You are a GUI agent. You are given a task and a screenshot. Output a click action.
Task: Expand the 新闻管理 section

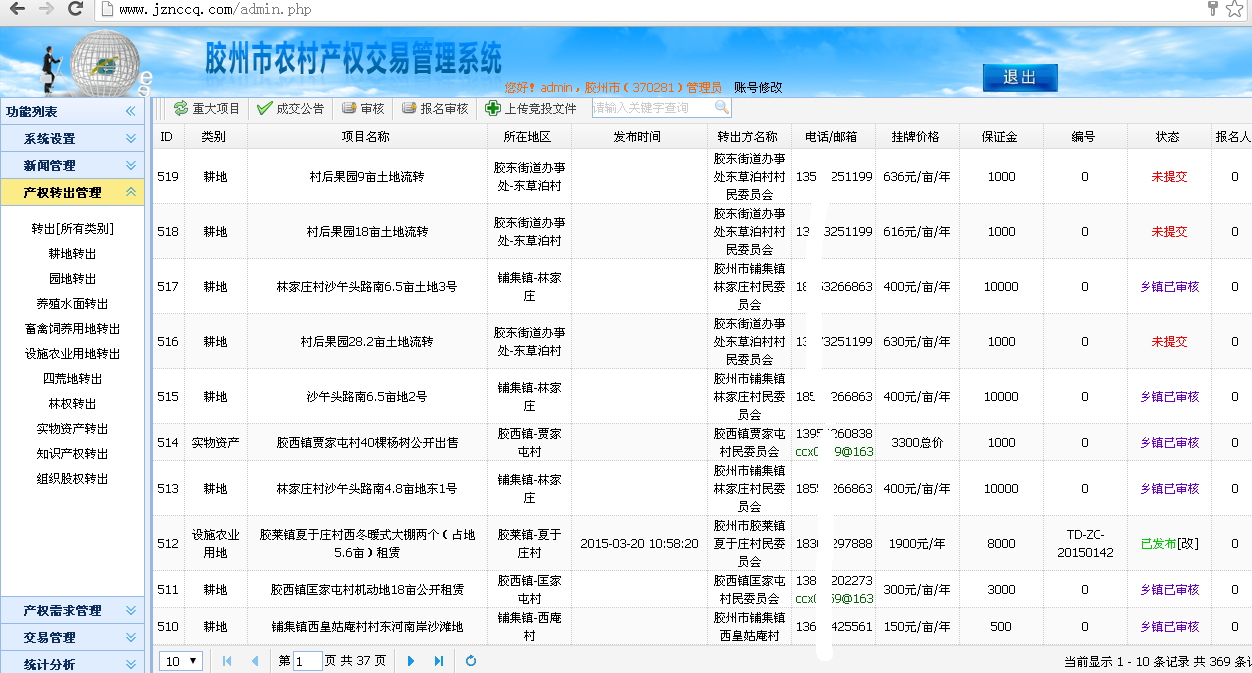[72, 165]
